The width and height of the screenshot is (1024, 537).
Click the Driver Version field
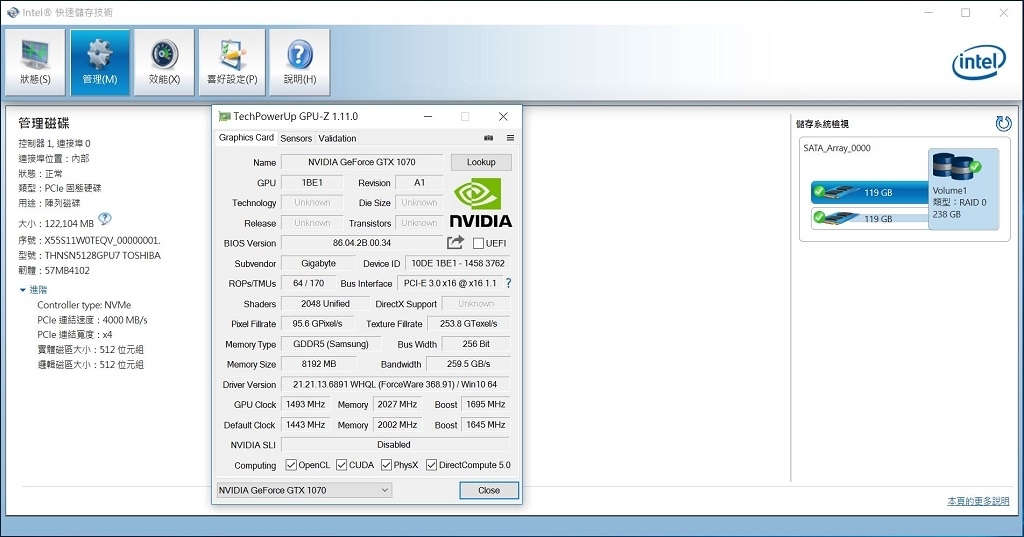[x=395, y=384]
